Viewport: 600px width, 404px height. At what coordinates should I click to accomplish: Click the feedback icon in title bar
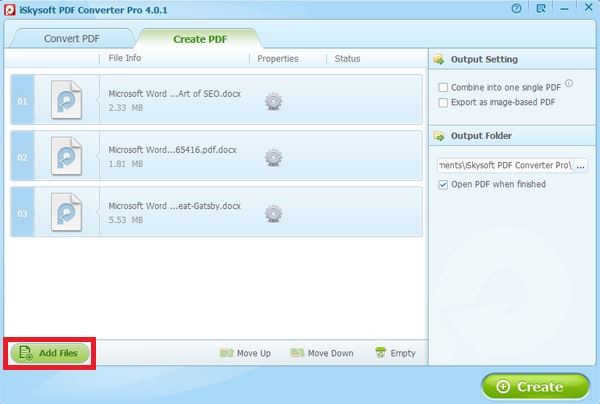click(x=541, y=8)
